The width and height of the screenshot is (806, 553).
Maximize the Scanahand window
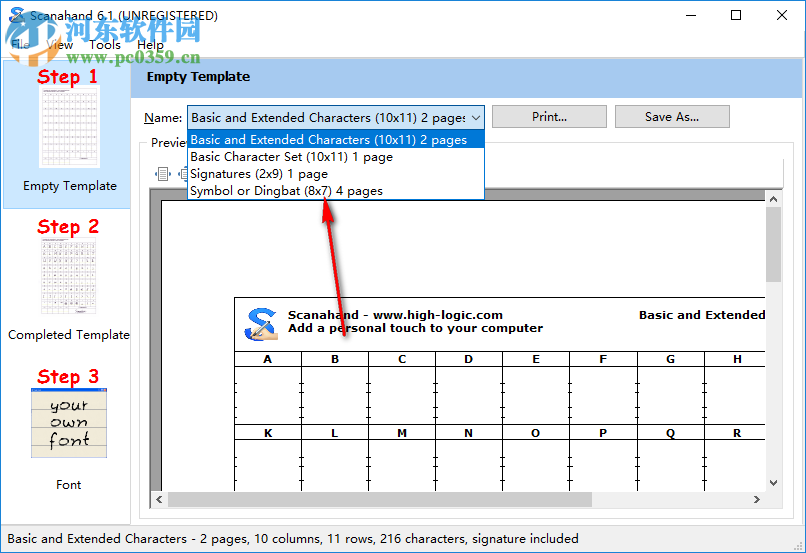[736, 15]
